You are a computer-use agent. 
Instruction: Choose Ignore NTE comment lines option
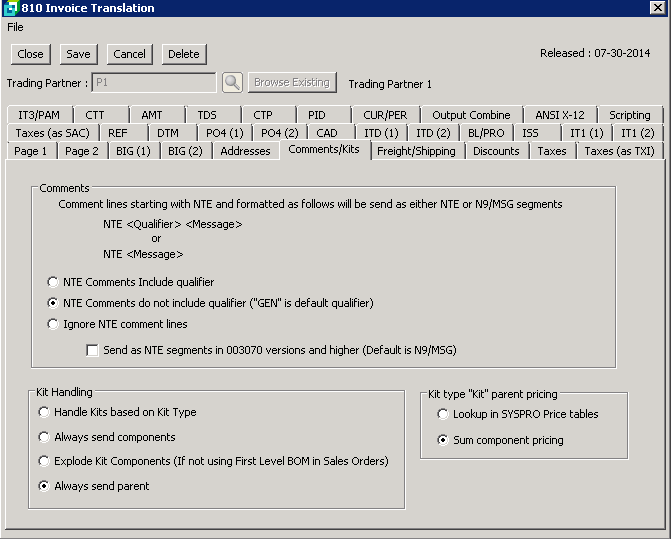point(53,324)
